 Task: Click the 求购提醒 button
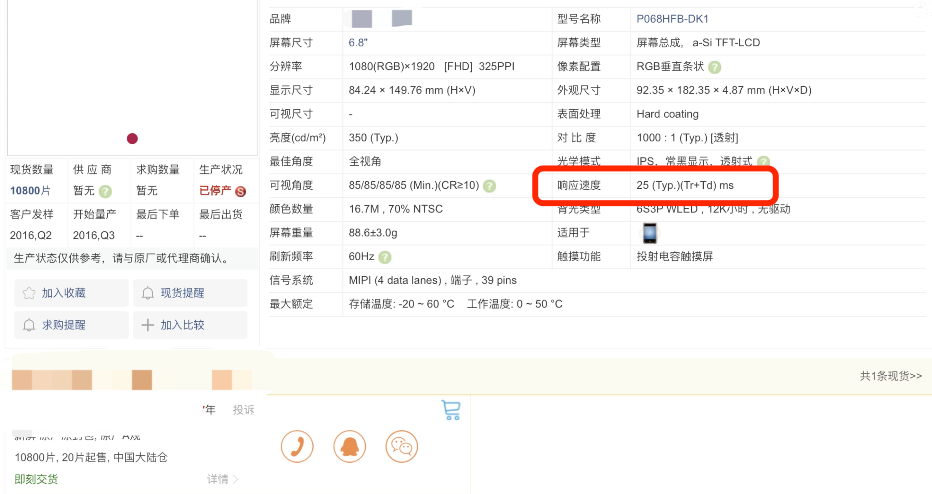click(x=71, y=325)
